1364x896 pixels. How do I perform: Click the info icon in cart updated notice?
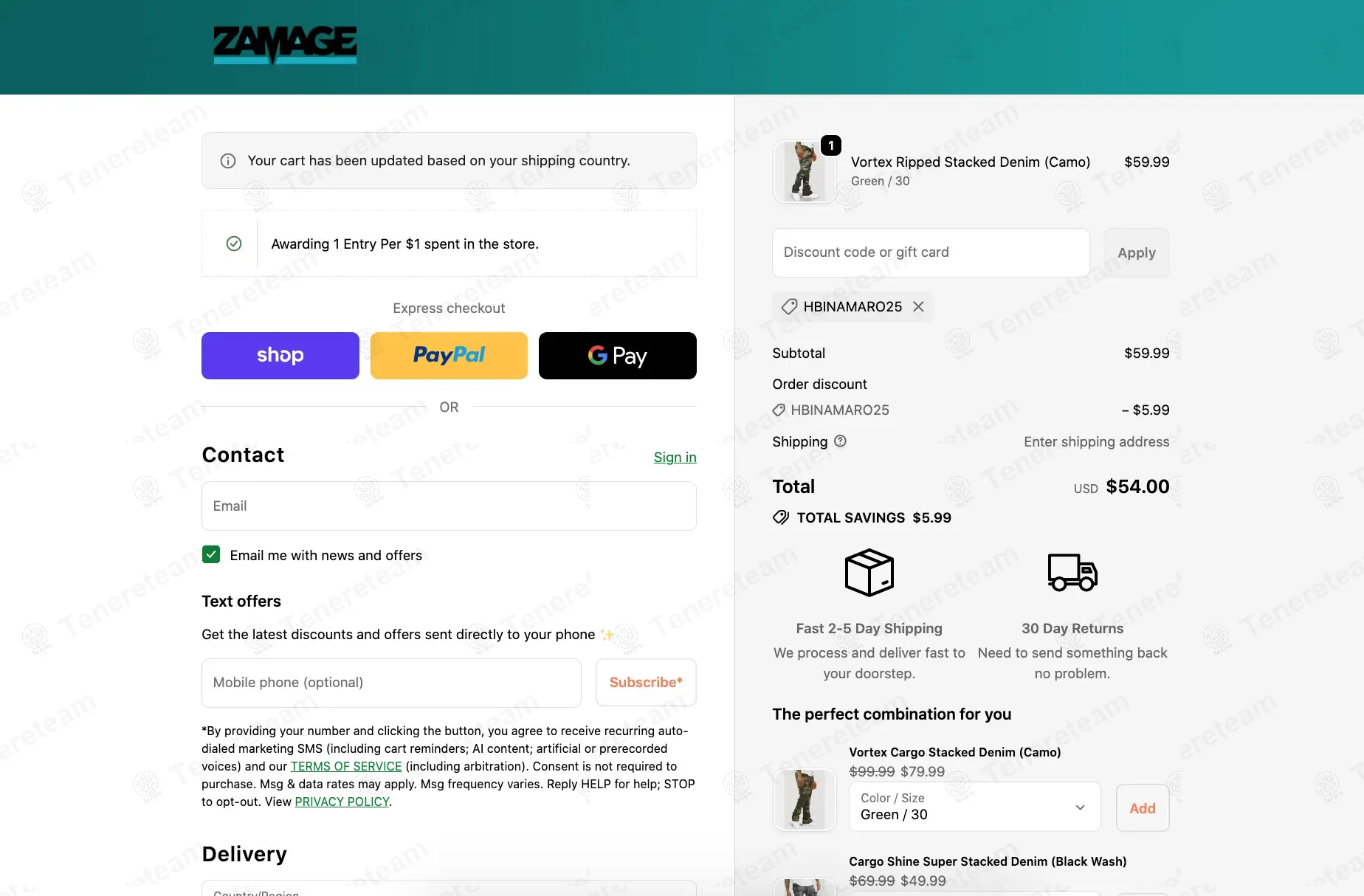click(228, 161)
